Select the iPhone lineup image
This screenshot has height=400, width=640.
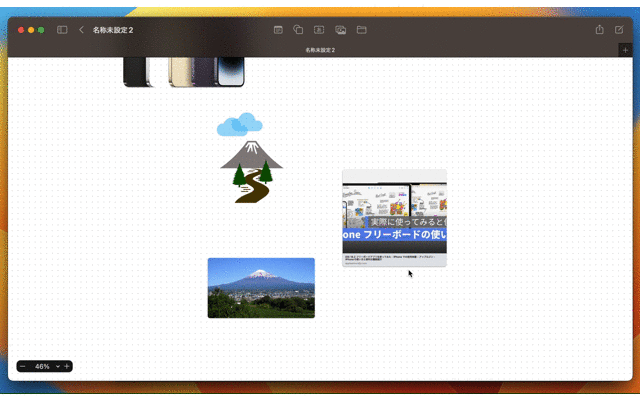pos(184,72)
